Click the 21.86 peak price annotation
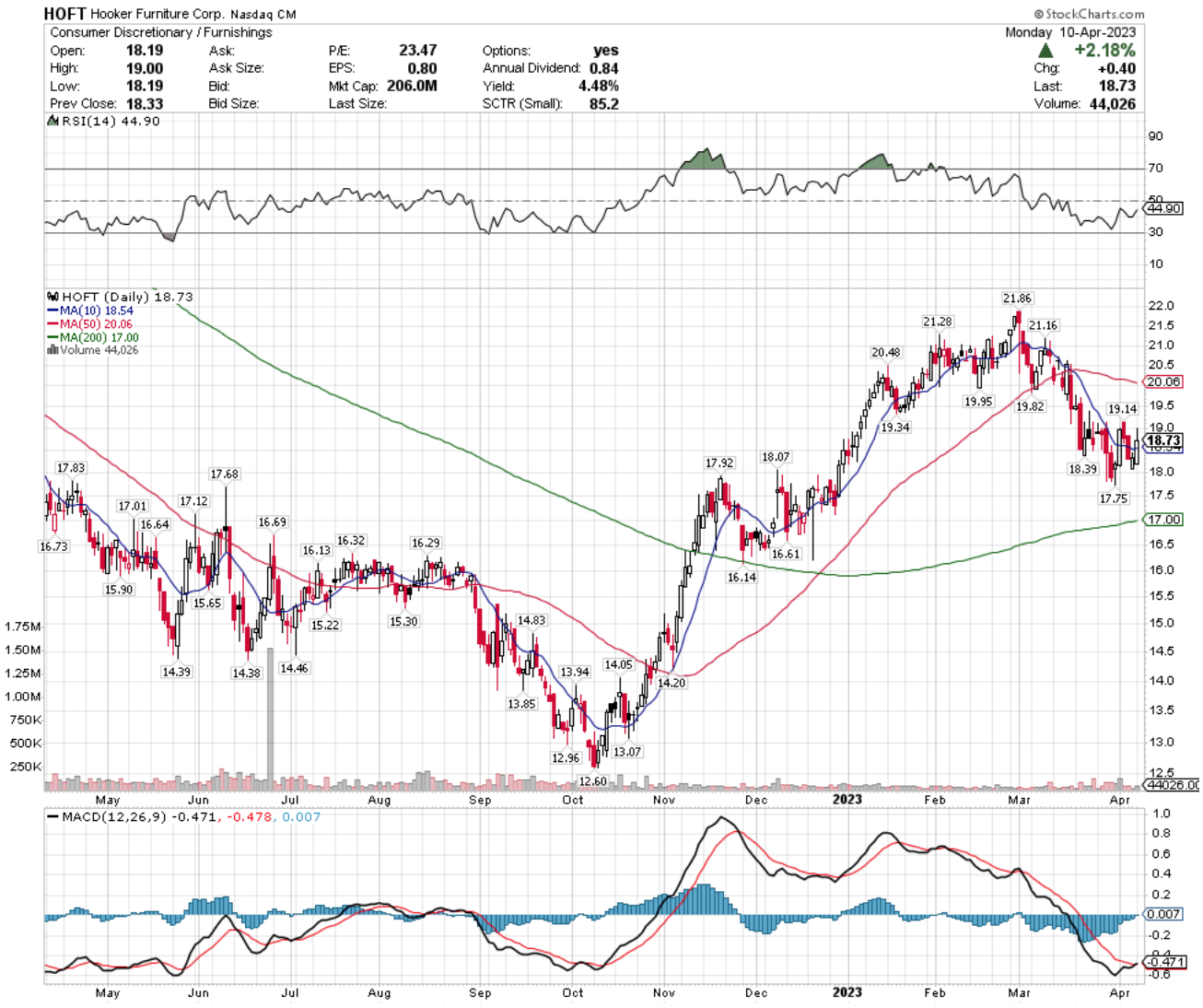Screen dimensions: 1203x1008 pos(1018,299)
